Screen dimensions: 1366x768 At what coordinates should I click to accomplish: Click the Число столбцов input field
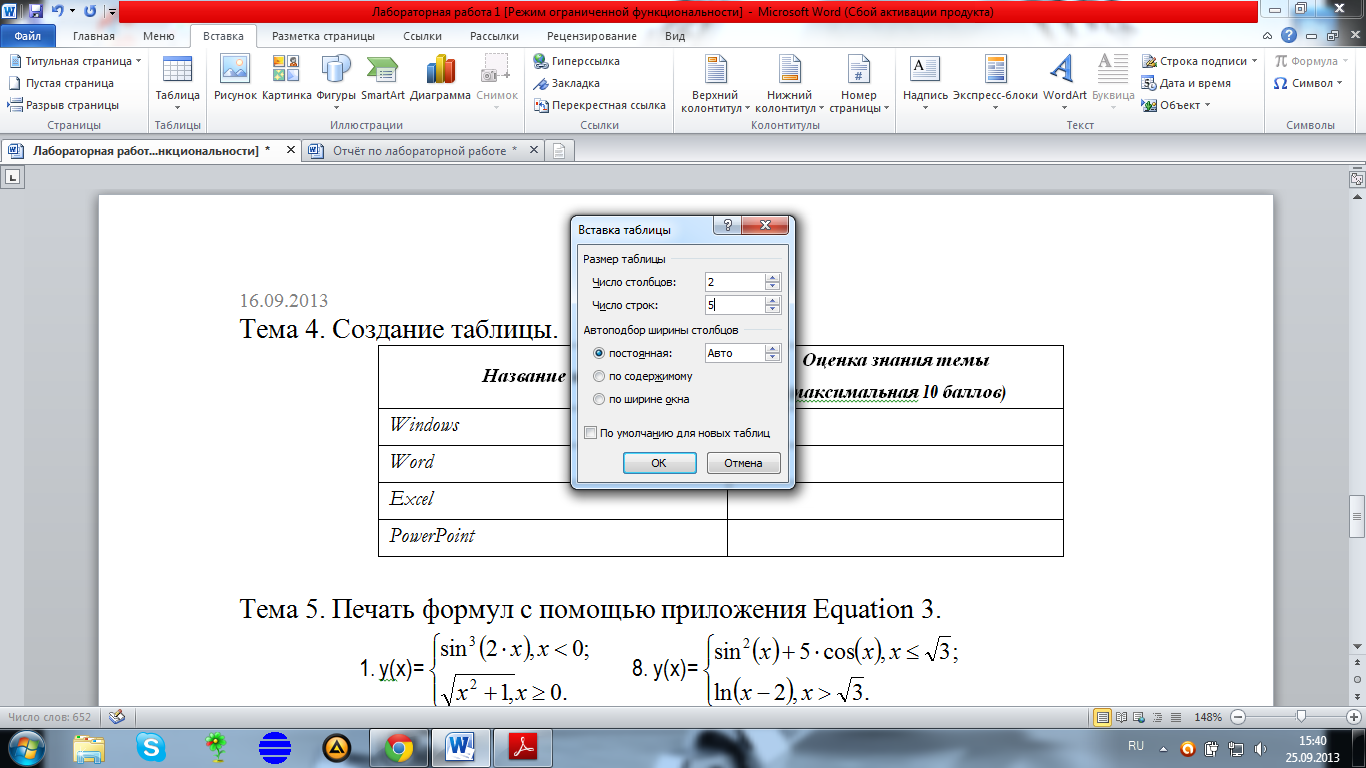734,283
